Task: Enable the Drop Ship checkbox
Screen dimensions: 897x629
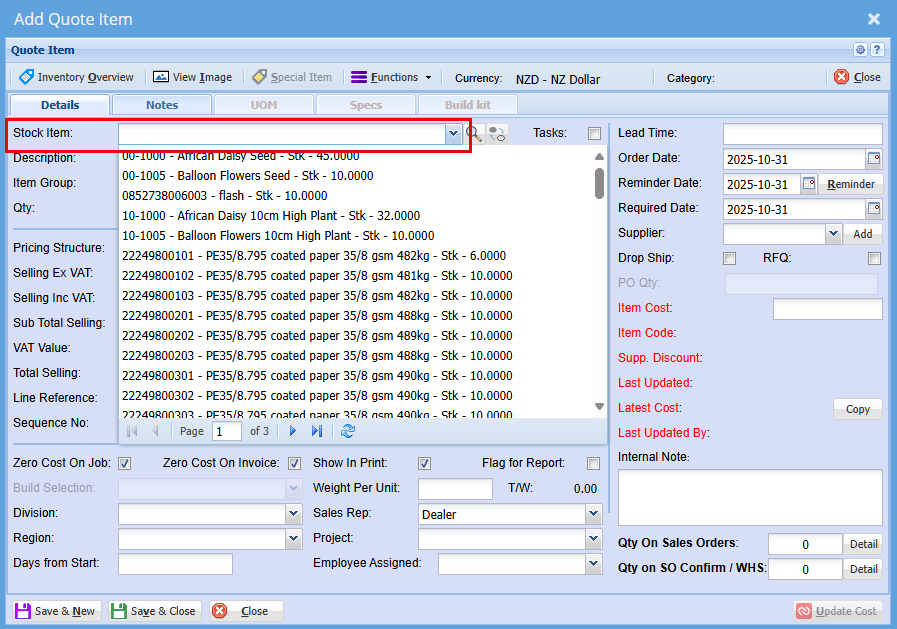Action: 730,259
